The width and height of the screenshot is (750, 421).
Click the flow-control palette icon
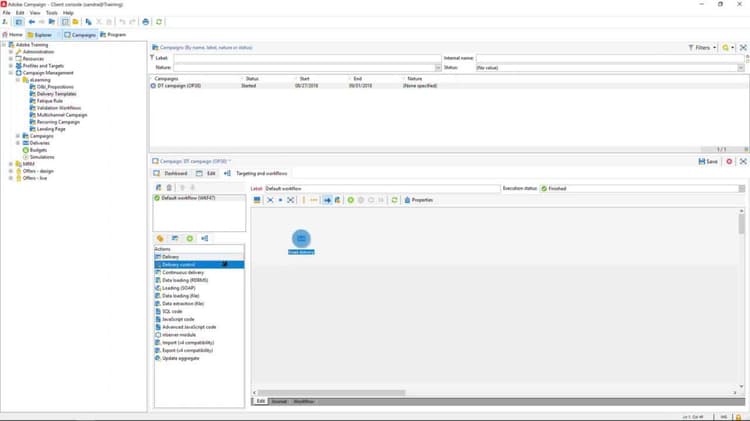(x=205, y=238)
